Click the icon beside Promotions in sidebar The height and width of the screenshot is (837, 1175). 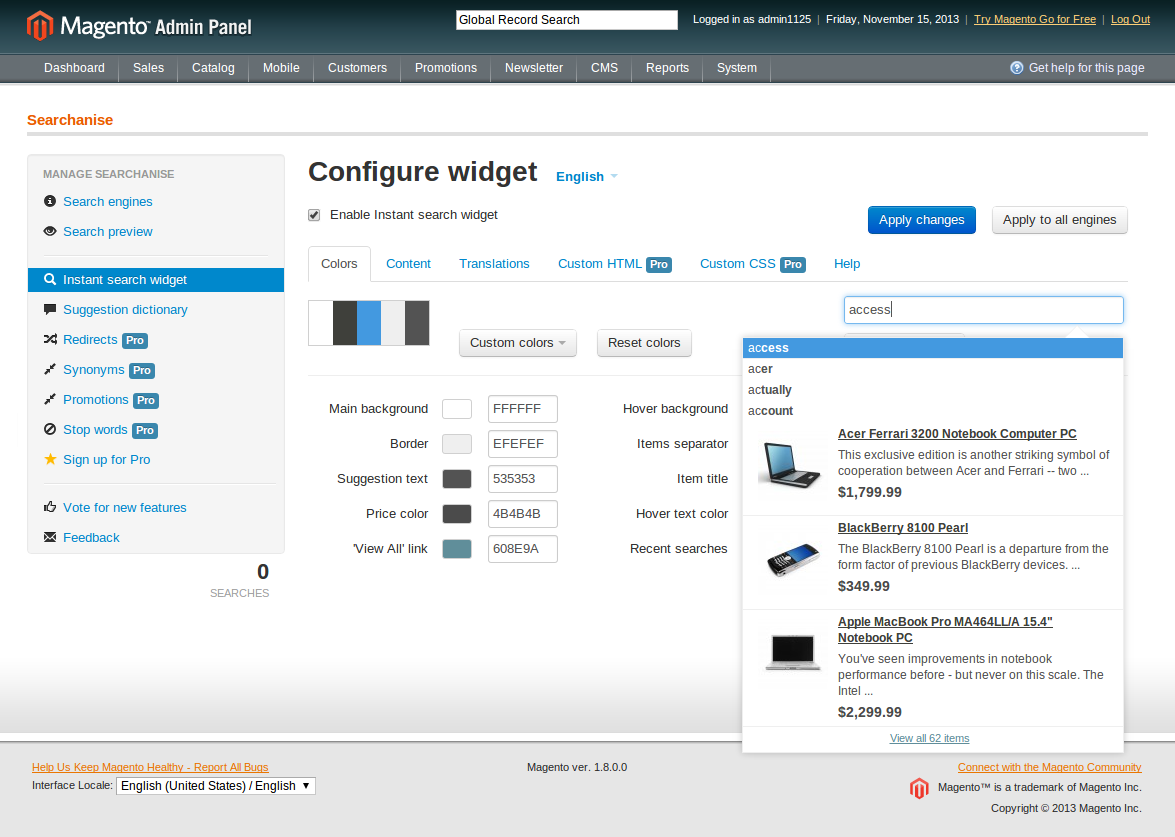pos(50,399)
